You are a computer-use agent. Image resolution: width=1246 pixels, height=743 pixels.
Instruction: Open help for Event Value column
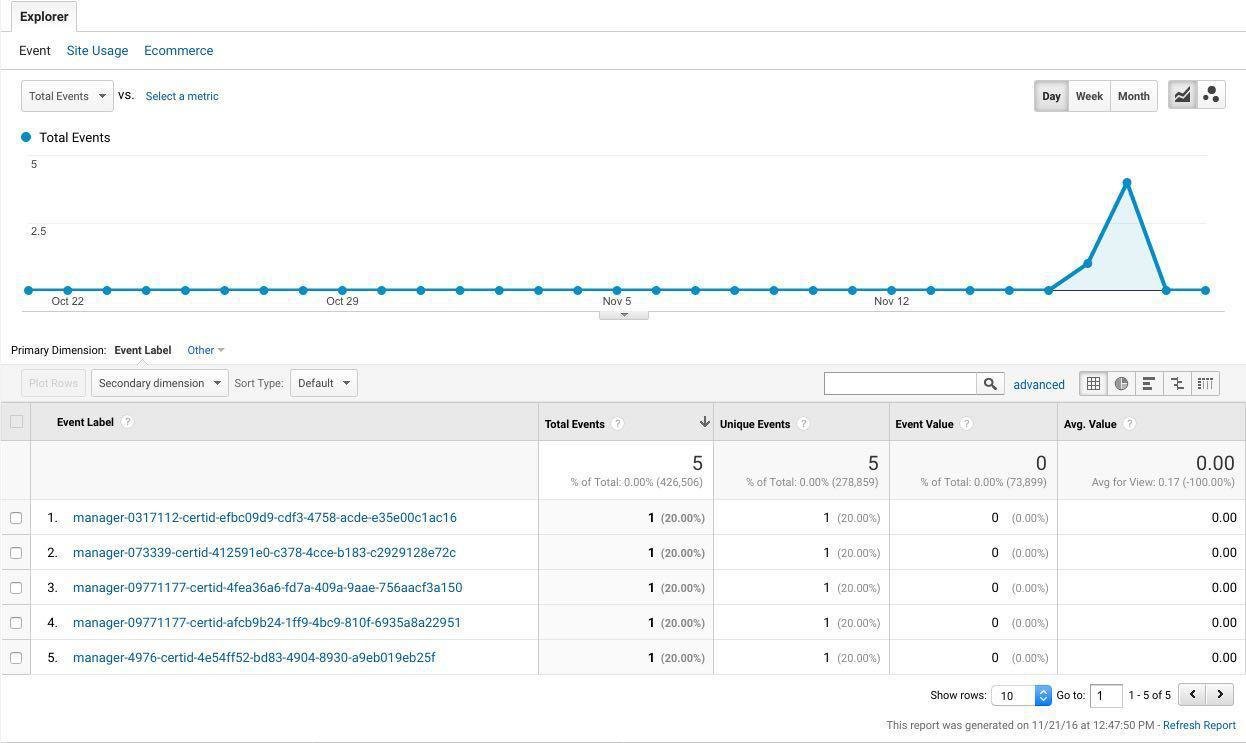966,424
